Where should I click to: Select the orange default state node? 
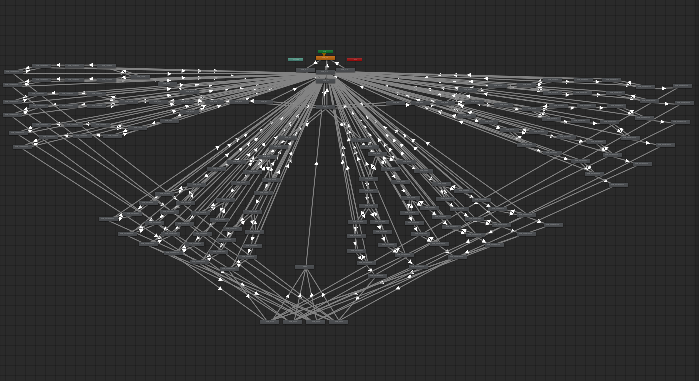point(325,58)
